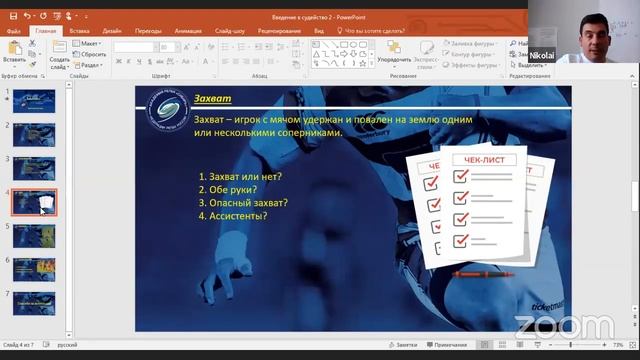
Task: Expand Контур фигуры outline options
Action: (x=469, y=54)
